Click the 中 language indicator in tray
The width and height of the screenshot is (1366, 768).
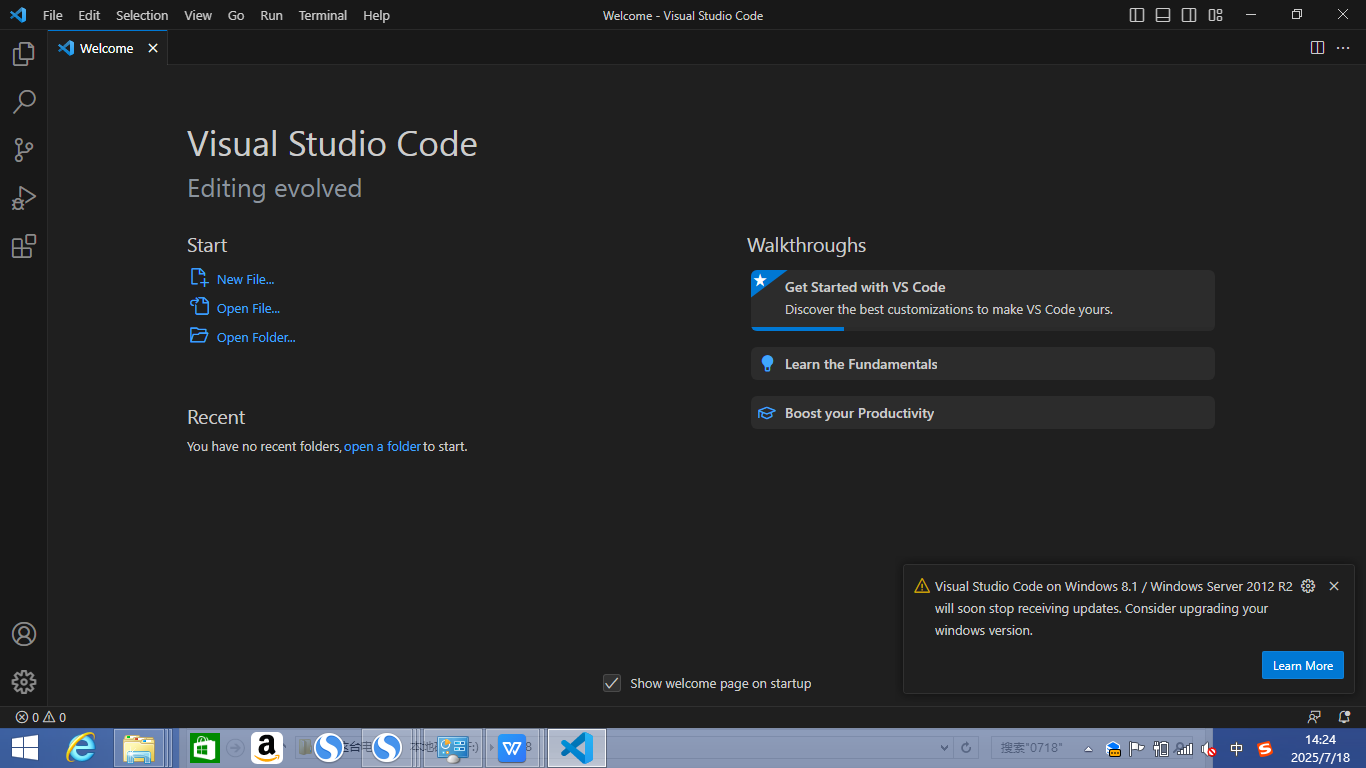coord(1237,749)
